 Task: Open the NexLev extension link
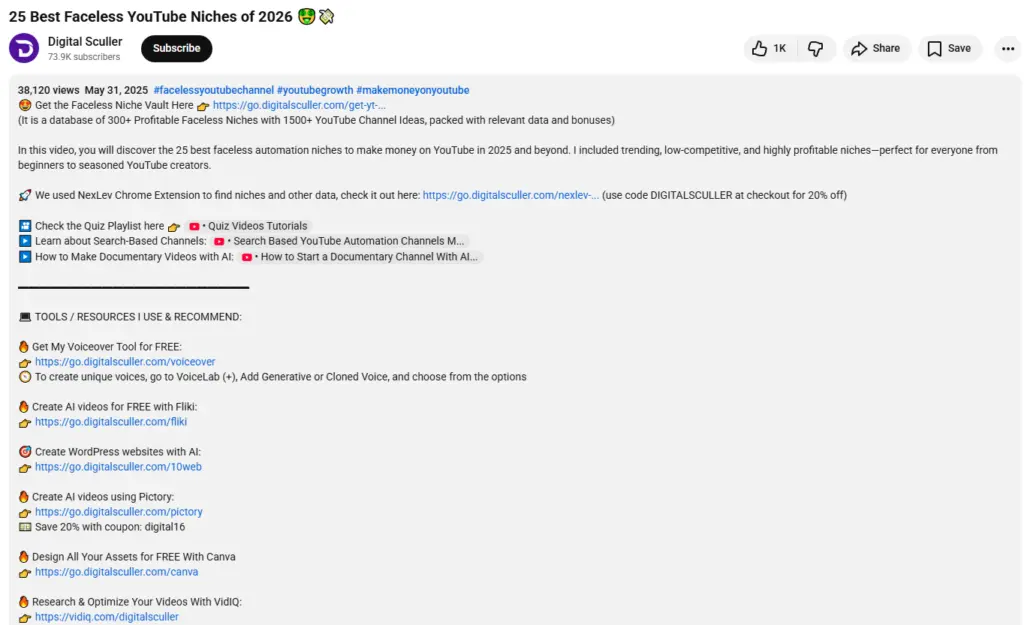tap(511, 195)
